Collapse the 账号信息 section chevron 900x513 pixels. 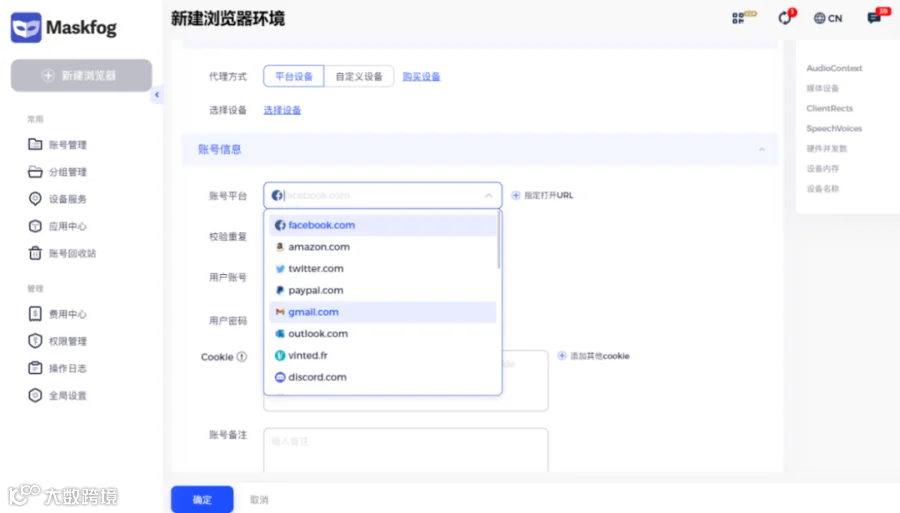click(762, 150)
